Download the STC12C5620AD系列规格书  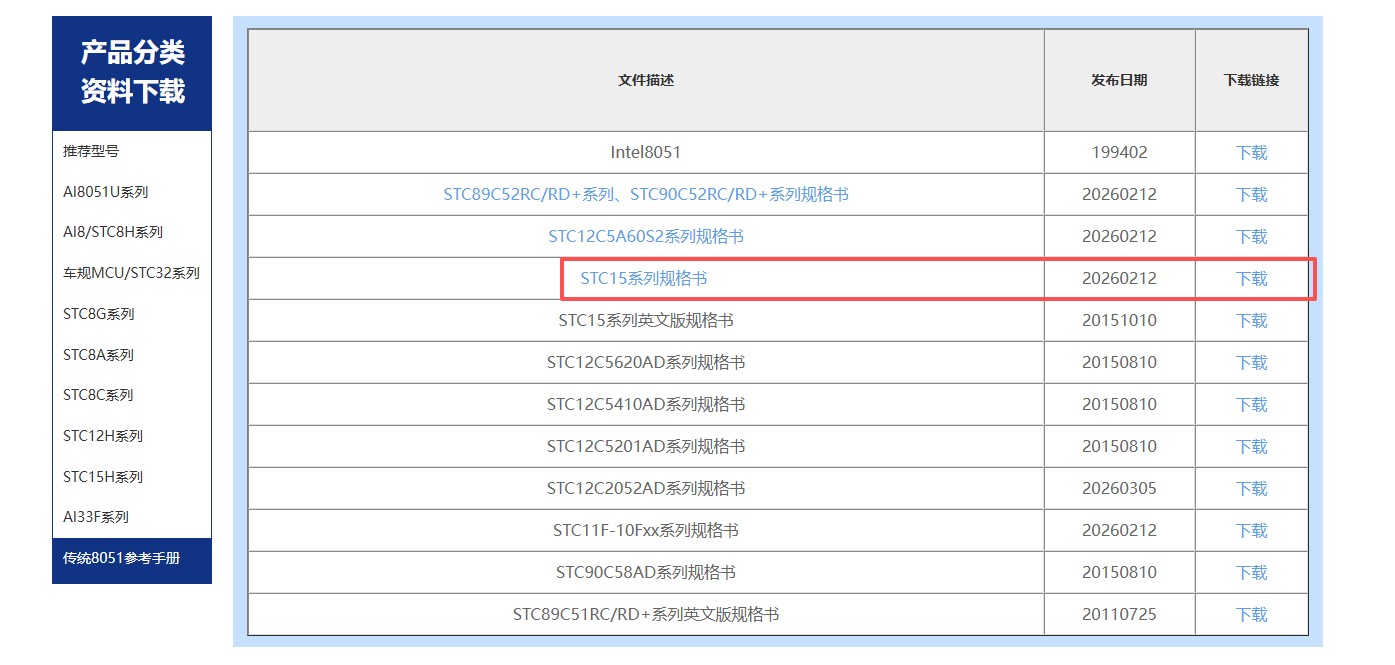point(1251,362)
